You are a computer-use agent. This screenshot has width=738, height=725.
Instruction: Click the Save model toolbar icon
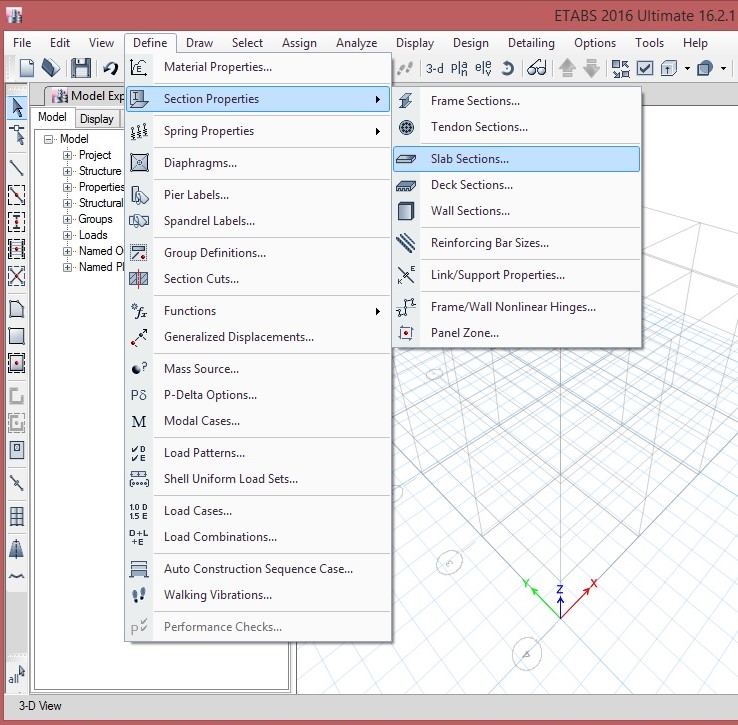(81, 68)
